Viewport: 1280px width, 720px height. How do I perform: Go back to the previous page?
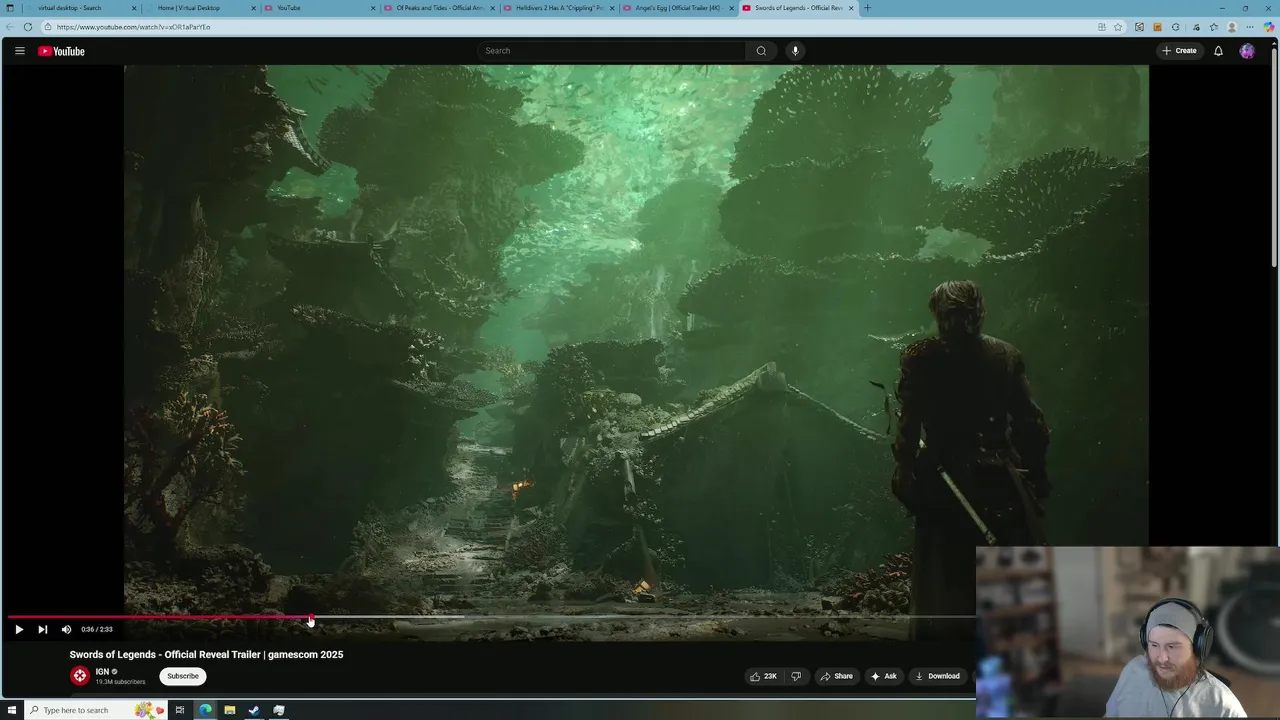click(x=8, y=27)
